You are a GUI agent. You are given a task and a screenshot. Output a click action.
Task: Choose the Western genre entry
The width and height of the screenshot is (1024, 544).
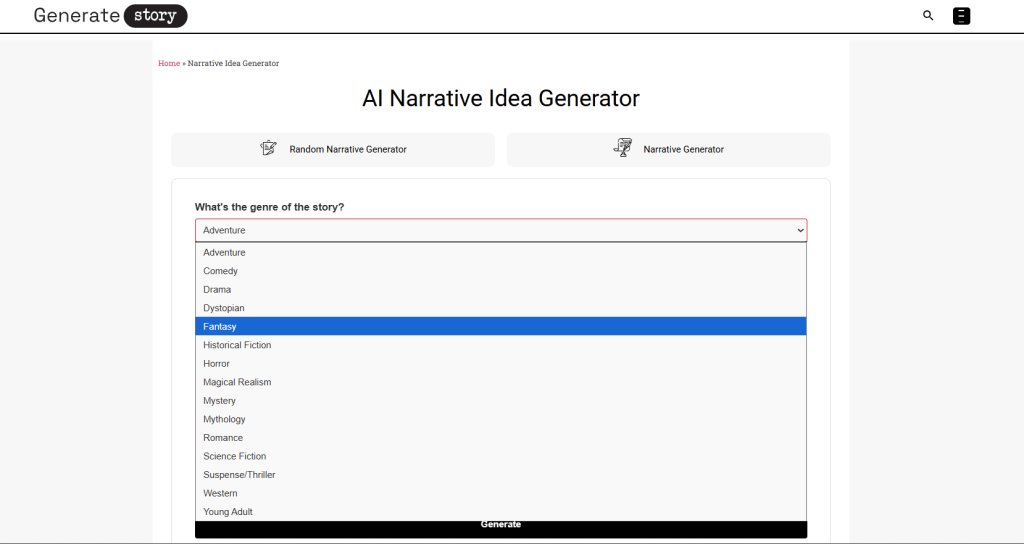point(221,493)
